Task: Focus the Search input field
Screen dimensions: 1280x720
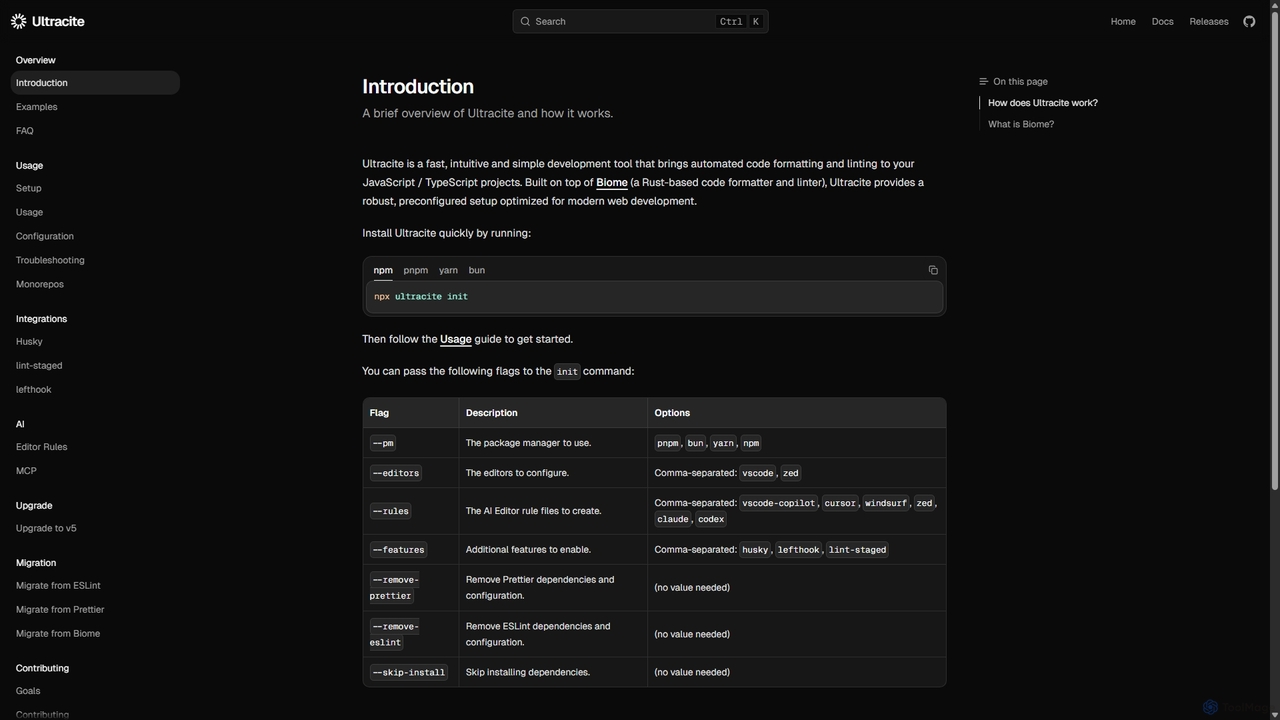Action: tap(640, 21)
